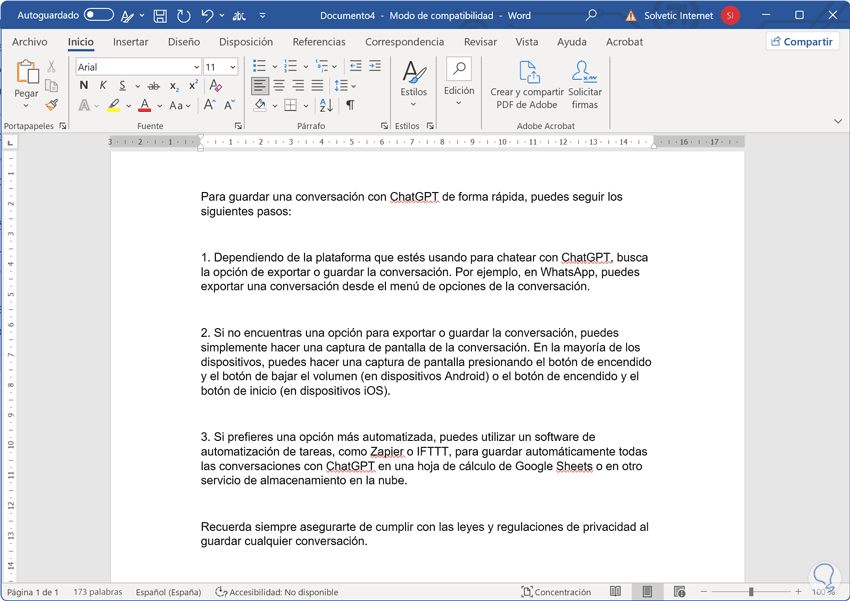This screenshot has width=850, height=601.
Task: Click the Clear formatting icon
Action: [216, 86]
